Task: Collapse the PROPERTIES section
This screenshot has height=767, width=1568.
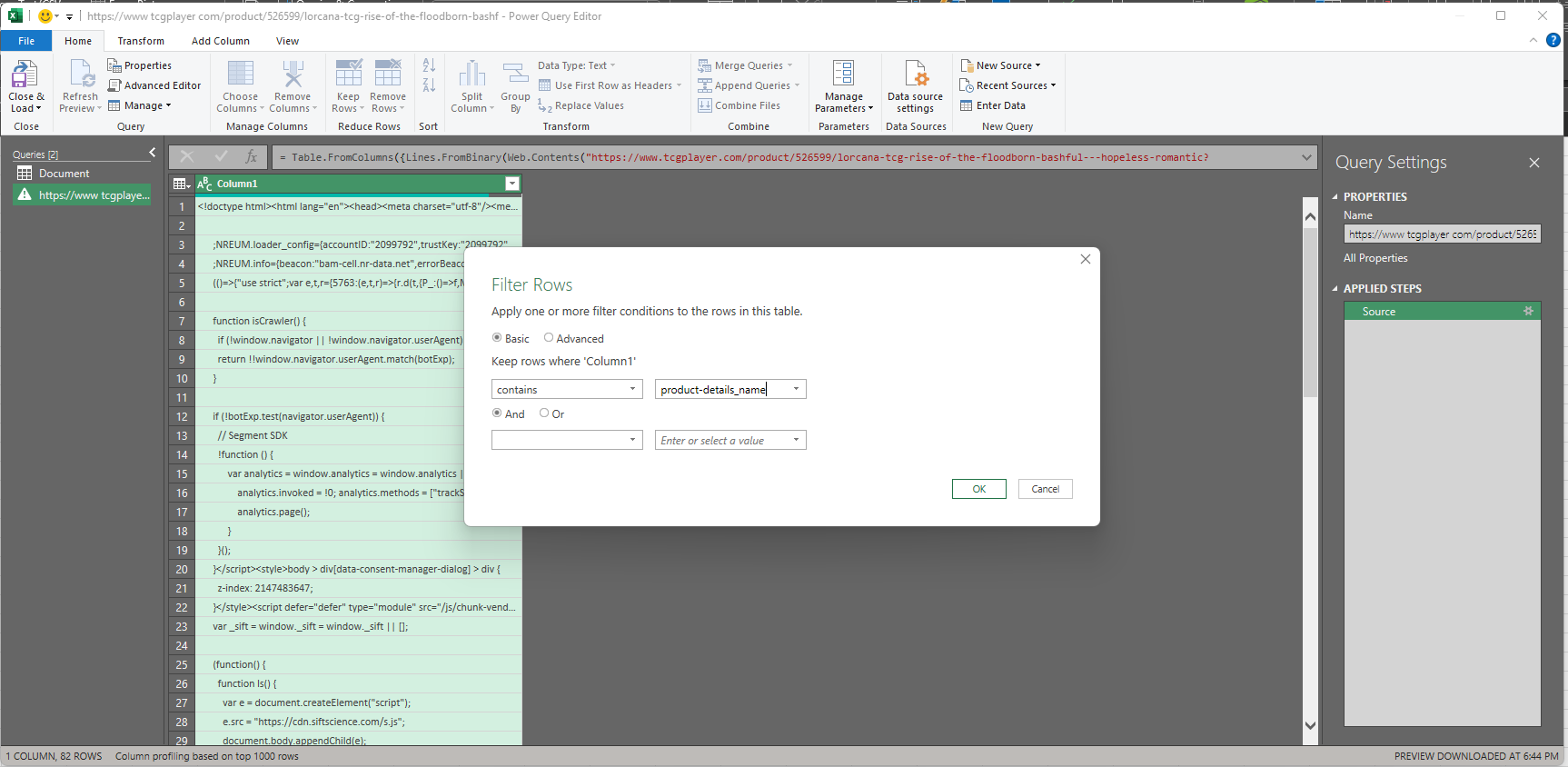Action: coord(1335,196)
